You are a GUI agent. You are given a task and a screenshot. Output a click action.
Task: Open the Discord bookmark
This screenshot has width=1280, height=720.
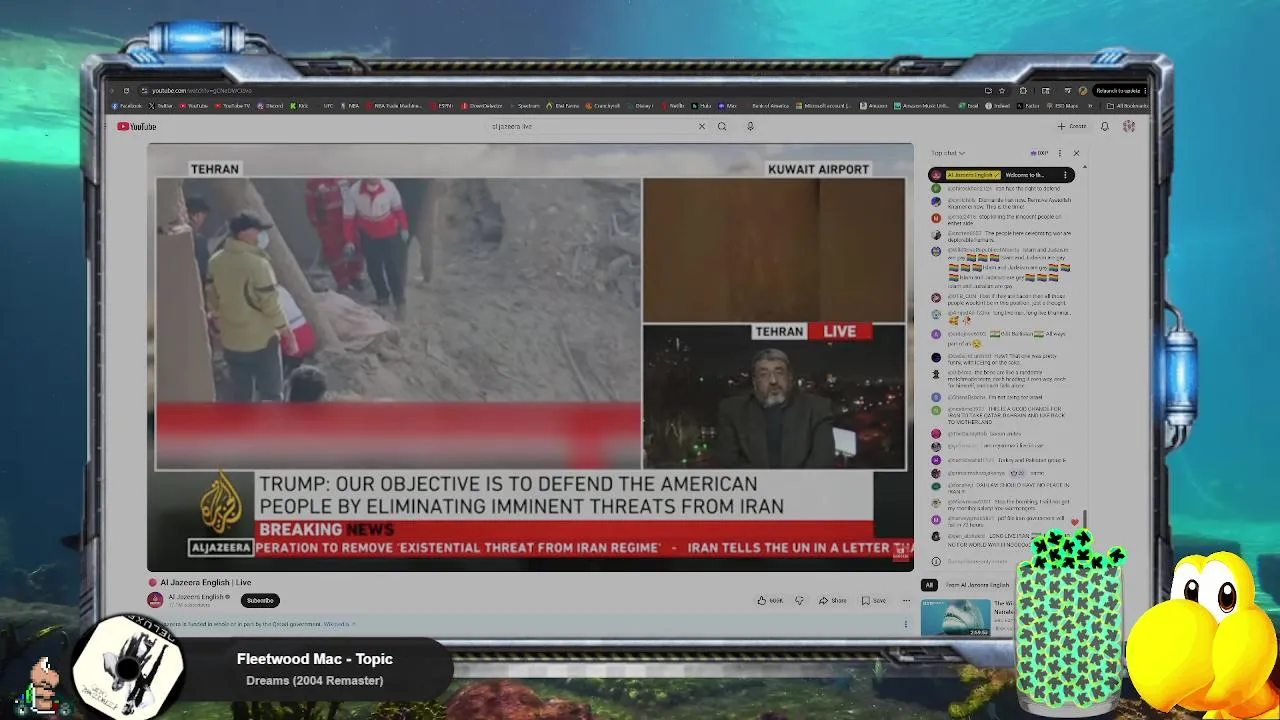click(270, 106)
